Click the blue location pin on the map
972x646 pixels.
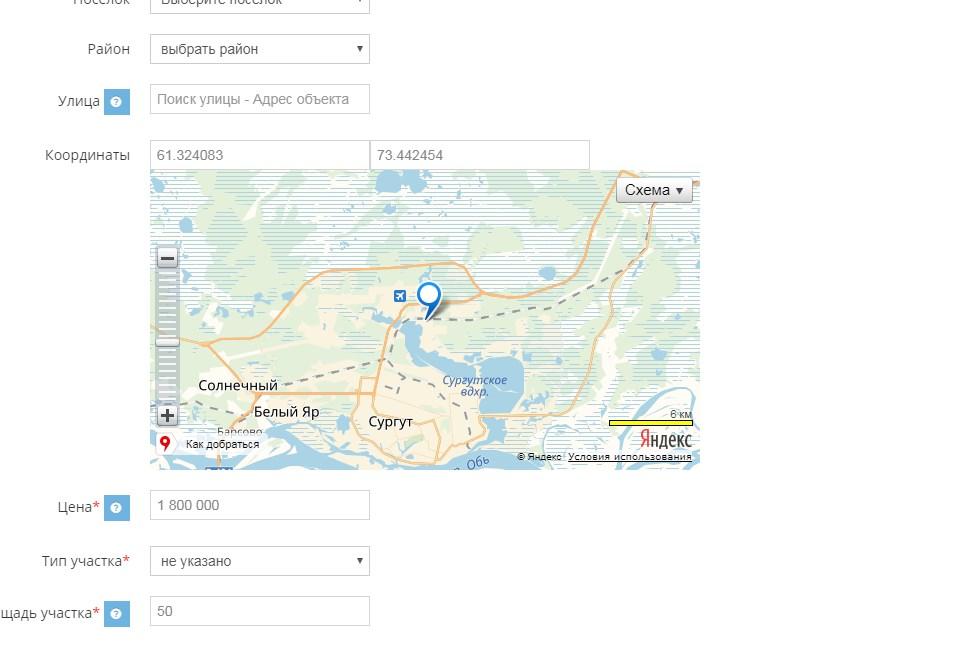tap(429, 301)
